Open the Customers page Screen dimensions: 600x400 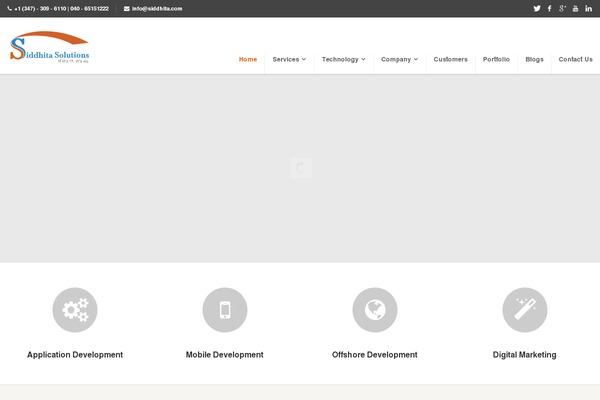coord(451,59)
